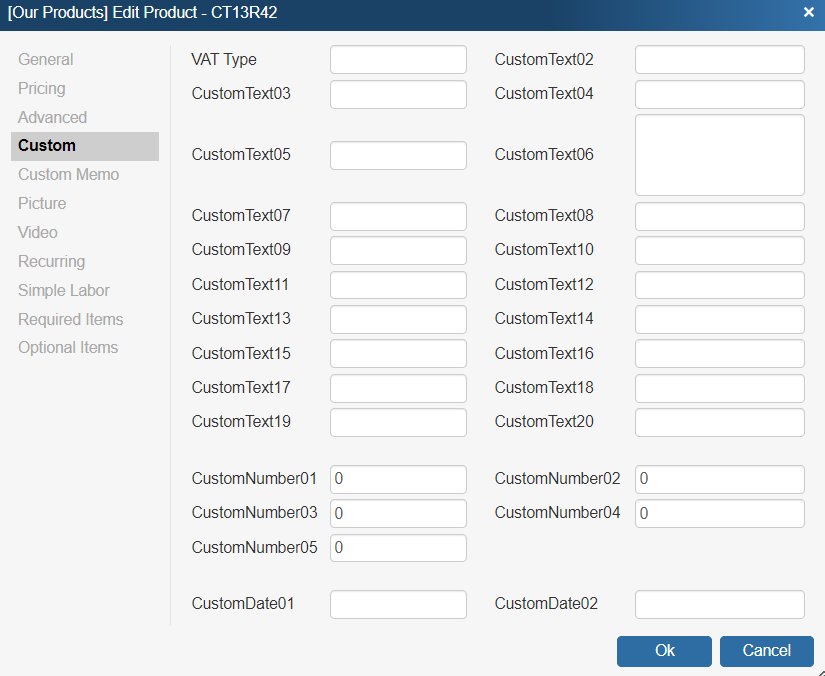Screen dimensions: 825x676
Task: Select the Required Items tab
Action: coord(71,320)
